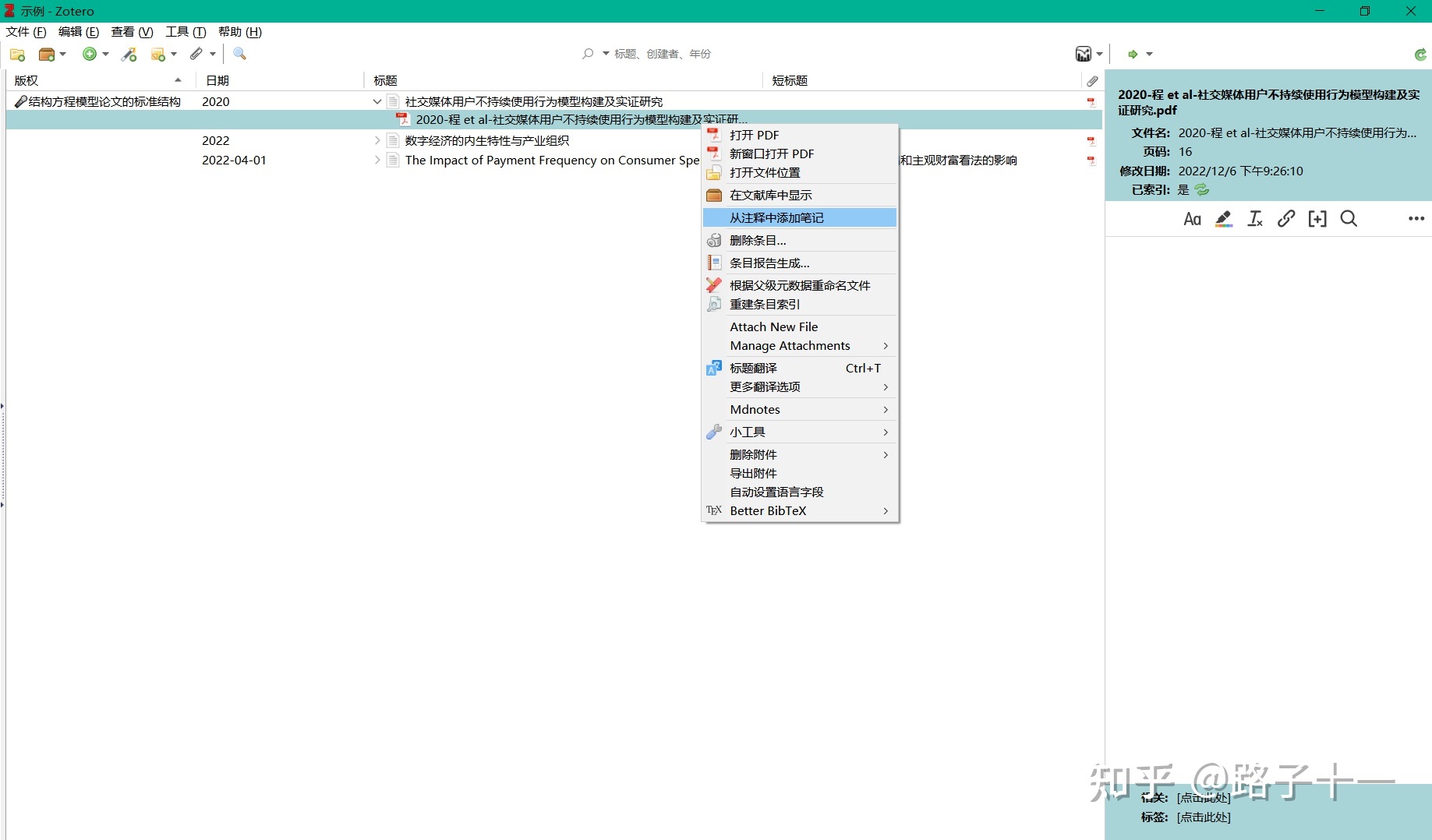Open the 帮助 (H) menu
1432x840 pixels.
pos(239,32)
